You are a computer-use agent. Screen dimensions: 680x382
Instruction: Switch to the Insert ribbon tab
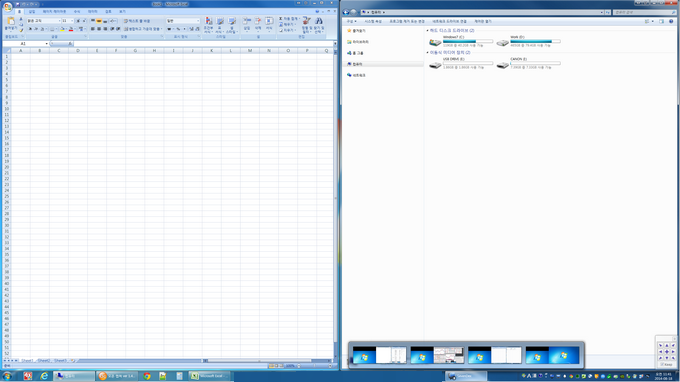pyautogui.click(x=32, y=12)
